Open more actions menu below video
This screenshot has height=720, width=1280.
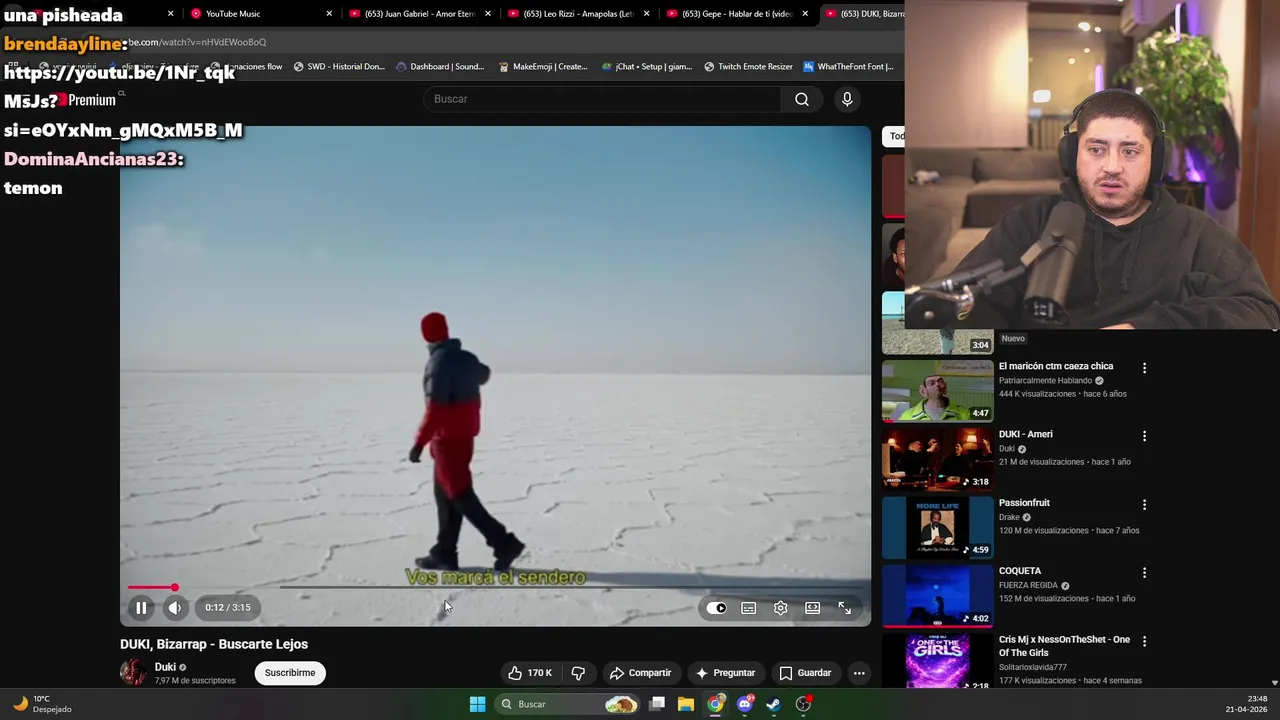click(859, 673)
